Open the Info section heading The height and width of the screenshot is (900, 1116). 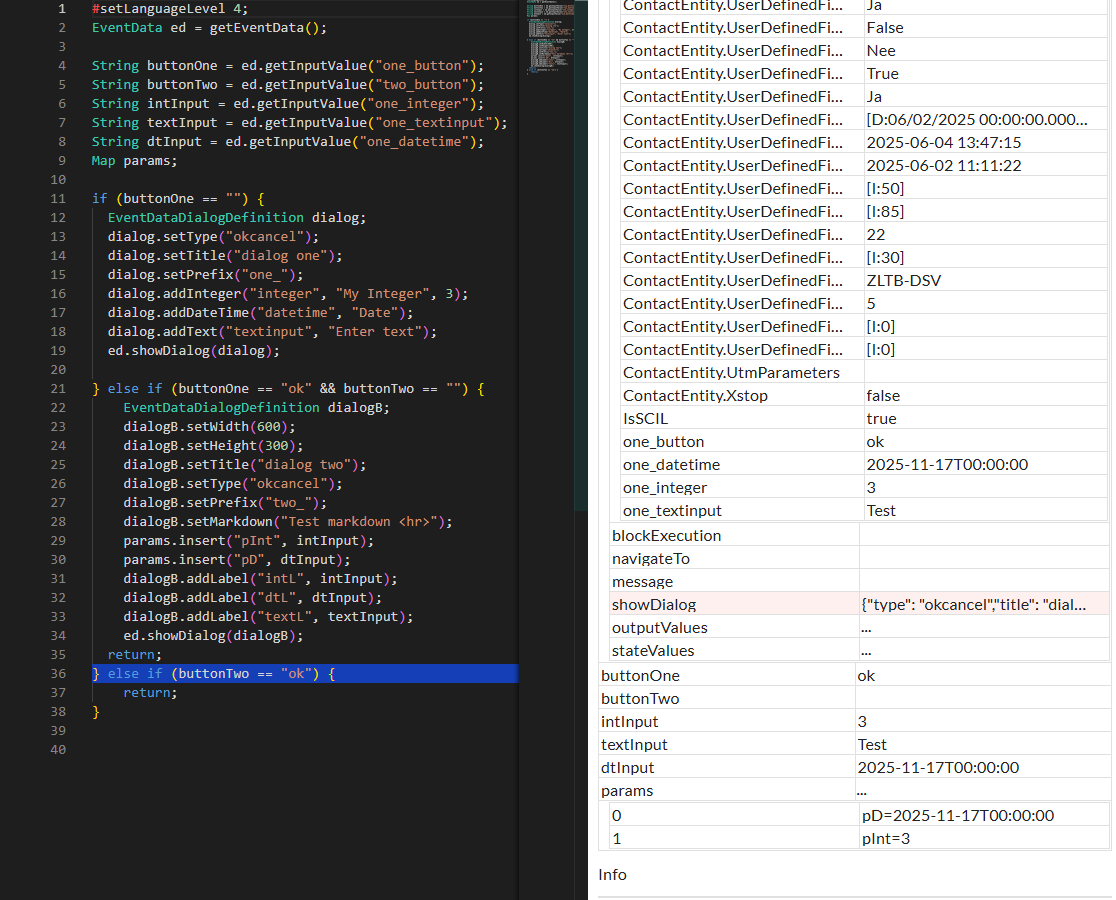point(612,874)
